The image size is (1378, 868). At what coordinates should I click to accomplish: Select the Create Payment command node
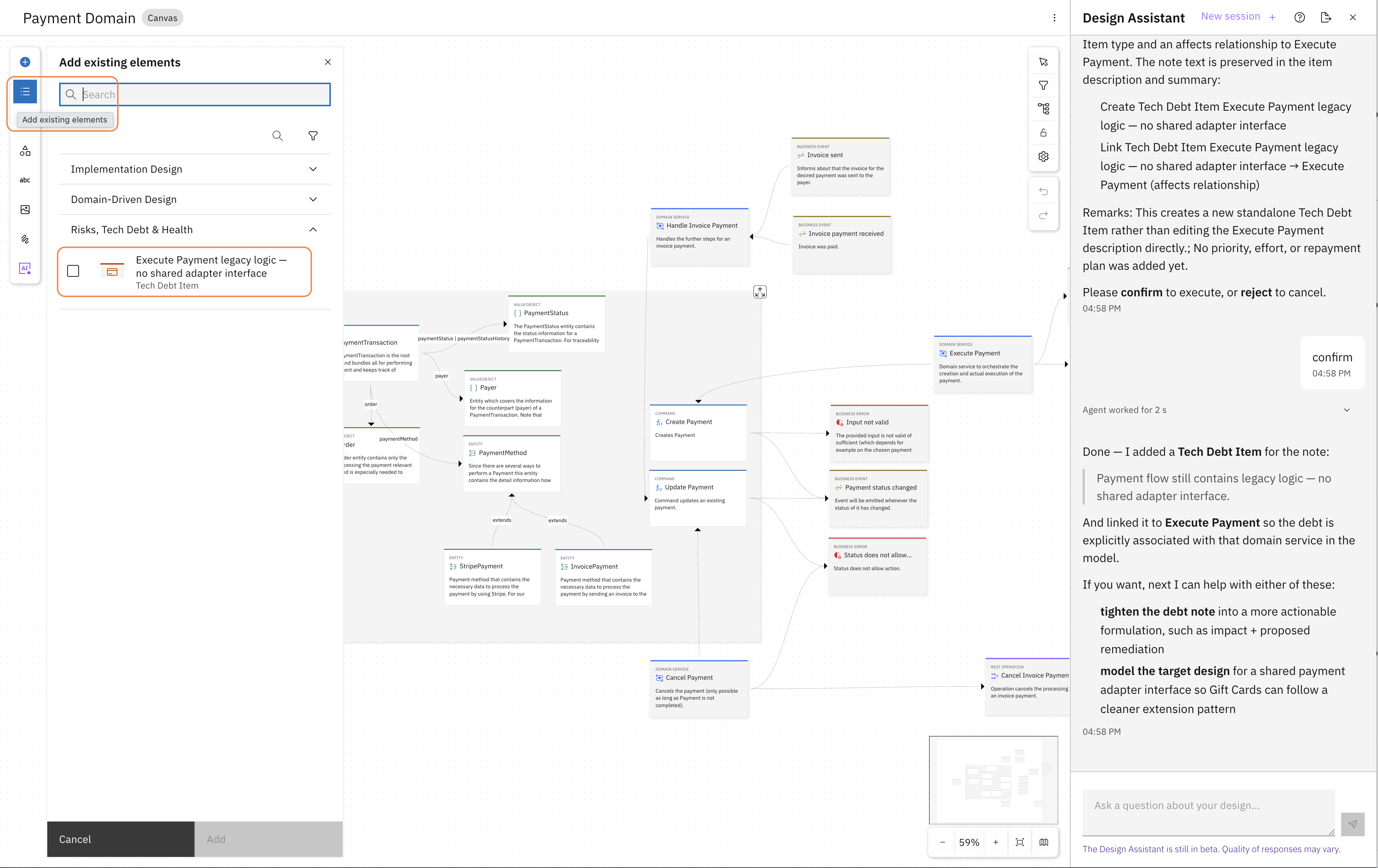click(698, 432)
